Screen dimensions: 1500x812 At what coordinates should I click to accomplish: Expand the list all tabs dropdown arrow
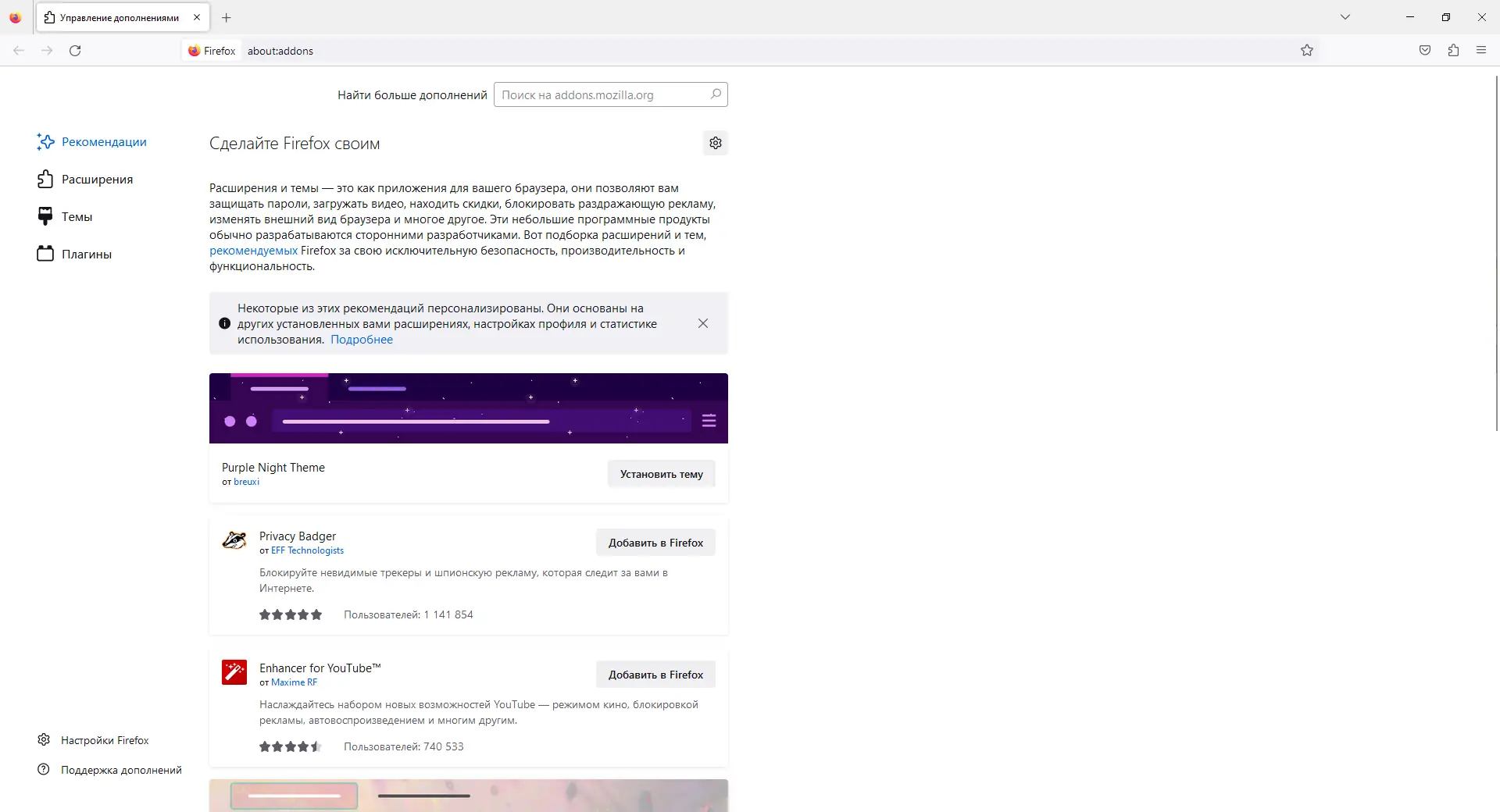coord(1345,17)
